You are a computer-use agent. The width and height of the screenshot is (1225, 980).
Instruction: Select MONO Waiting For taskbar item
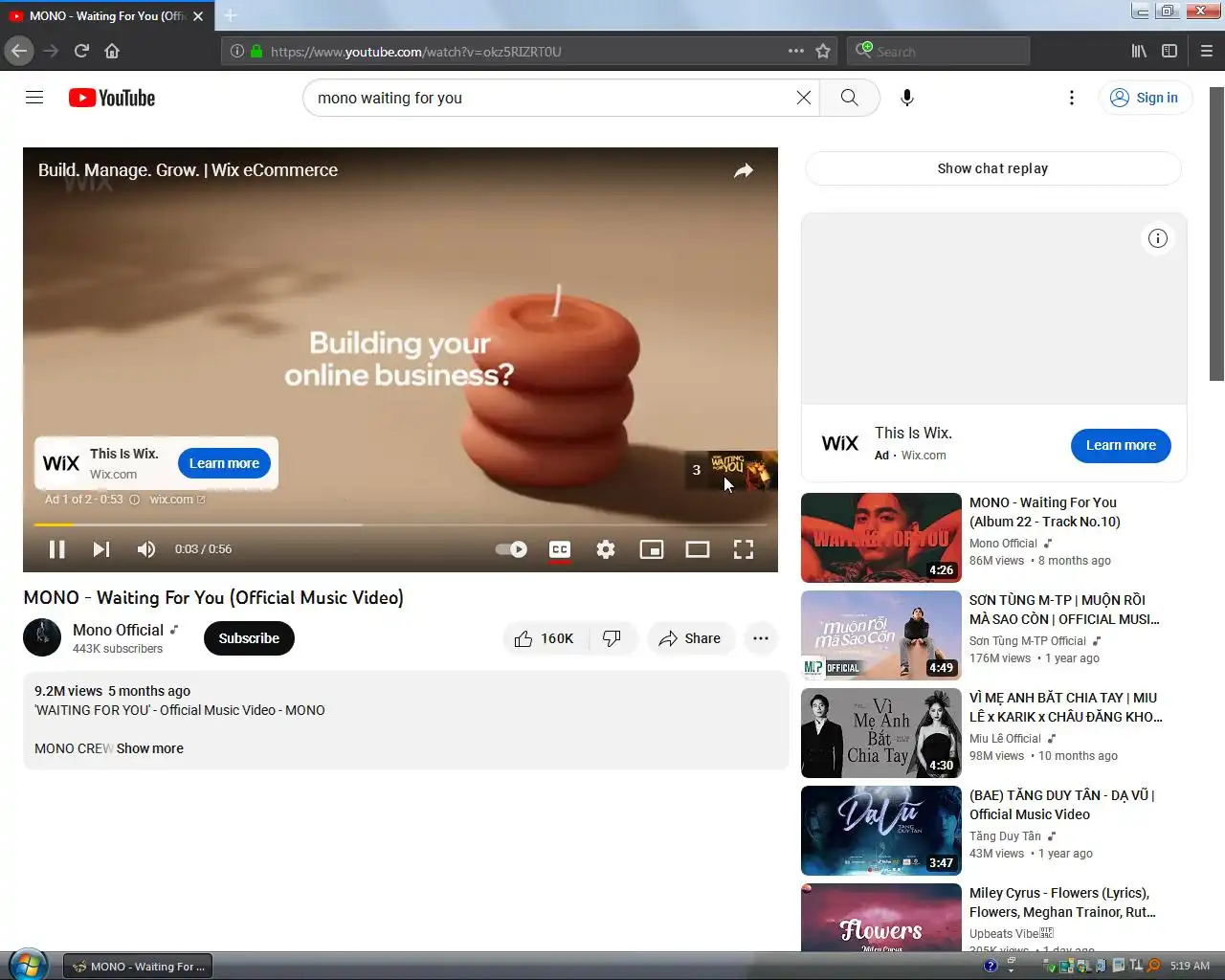[x=139, y=967]
